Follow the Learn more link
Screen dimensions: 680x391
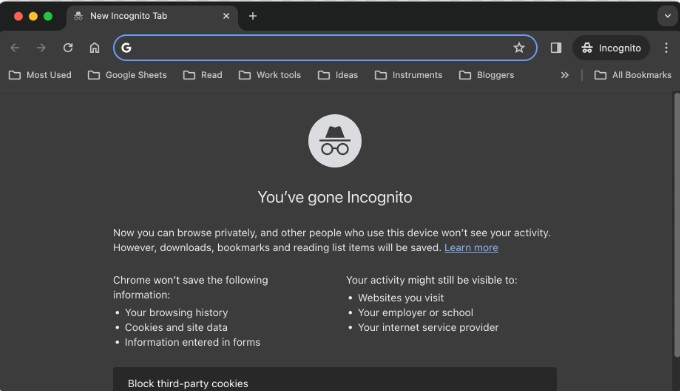click(x=471, y=248)
